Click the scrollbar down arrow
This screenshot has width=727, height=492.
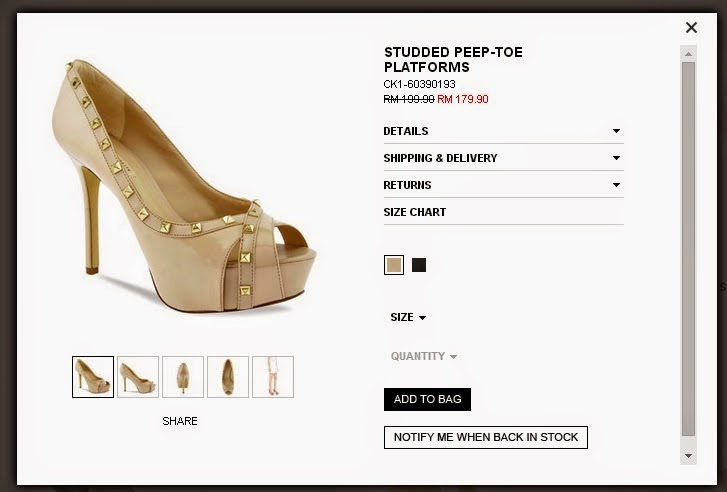(x=688, y=456)
